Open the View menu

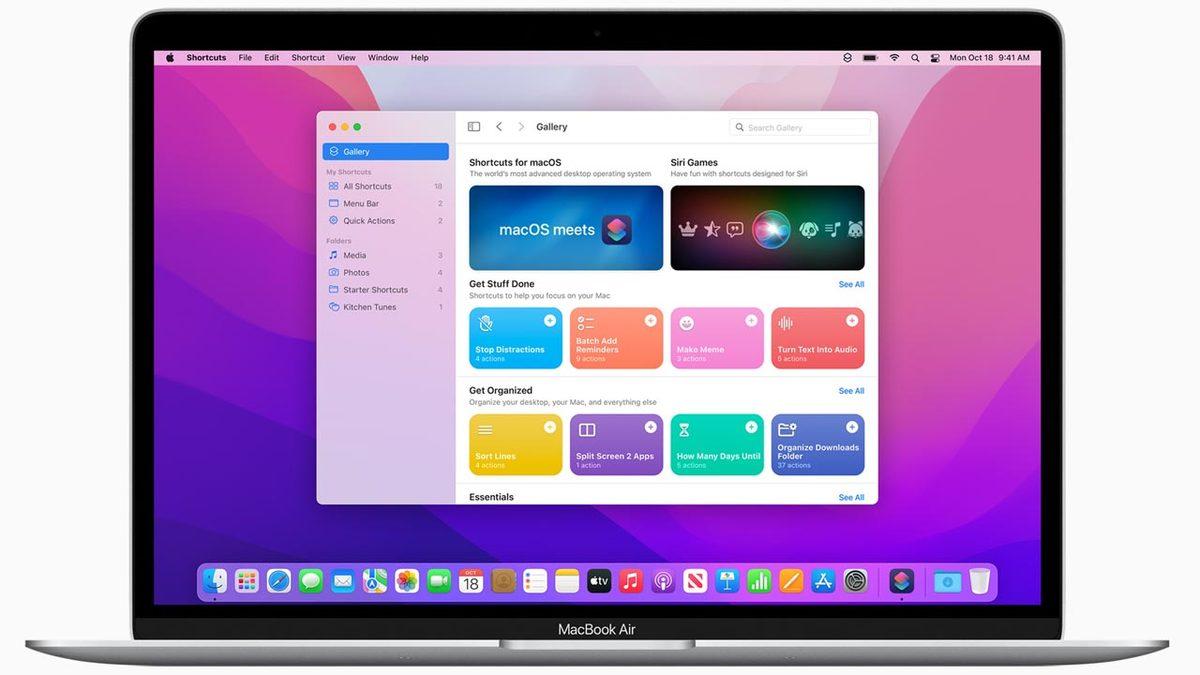coord(345,57)
